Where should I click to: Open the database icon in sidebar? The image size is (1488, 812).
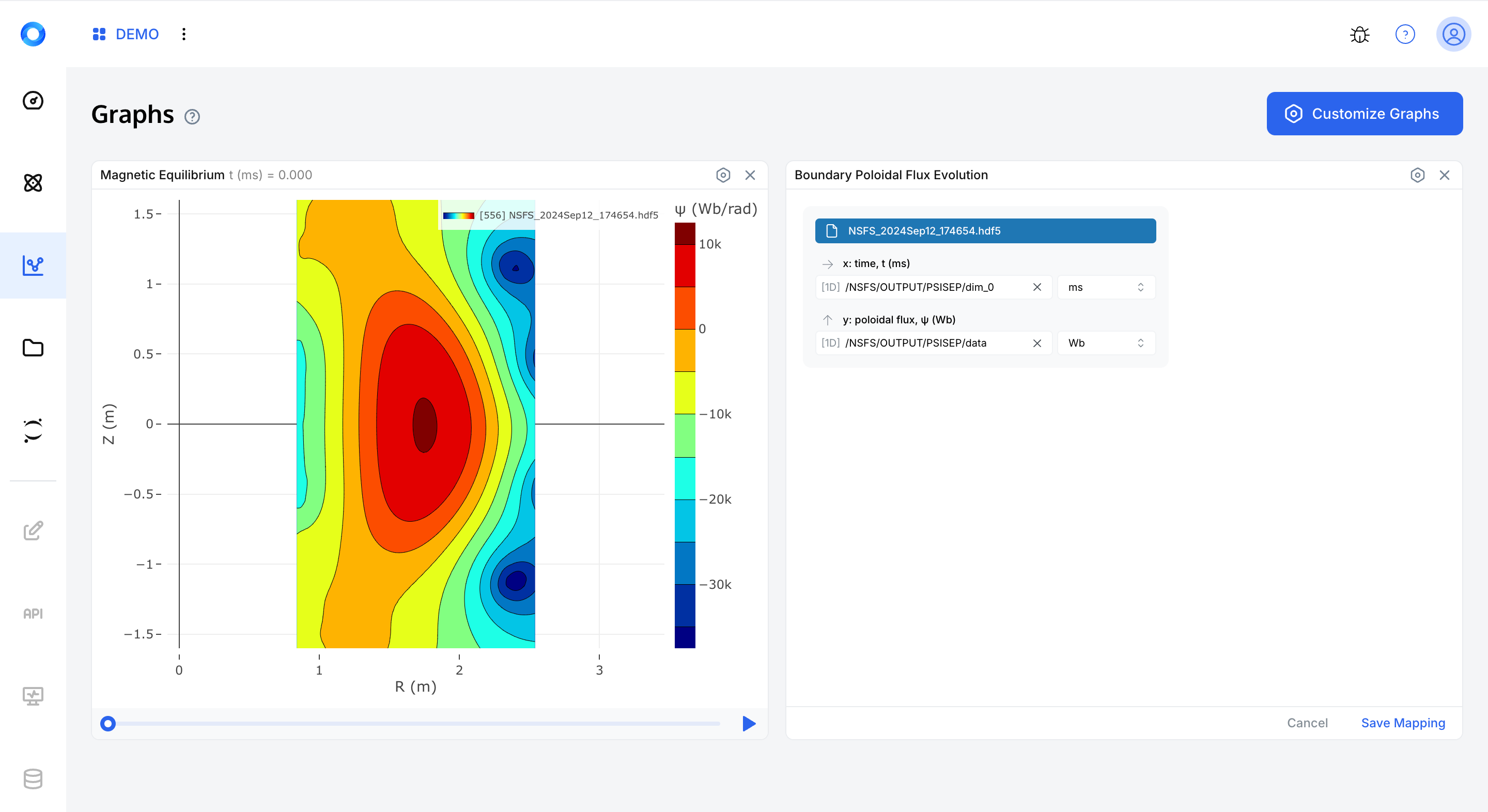tap(33, 779)
